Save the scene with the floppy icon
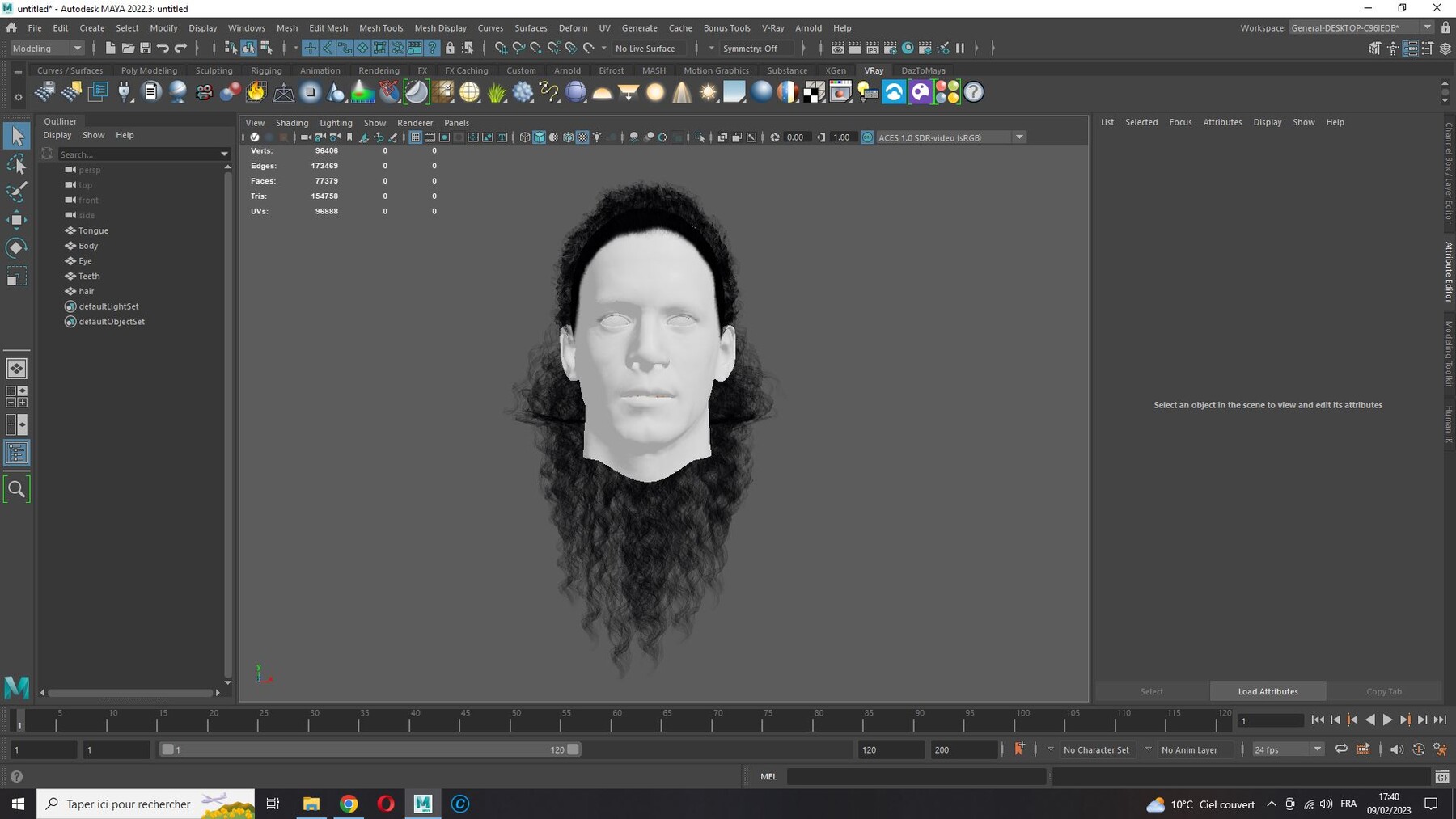 tap(146, 49)
